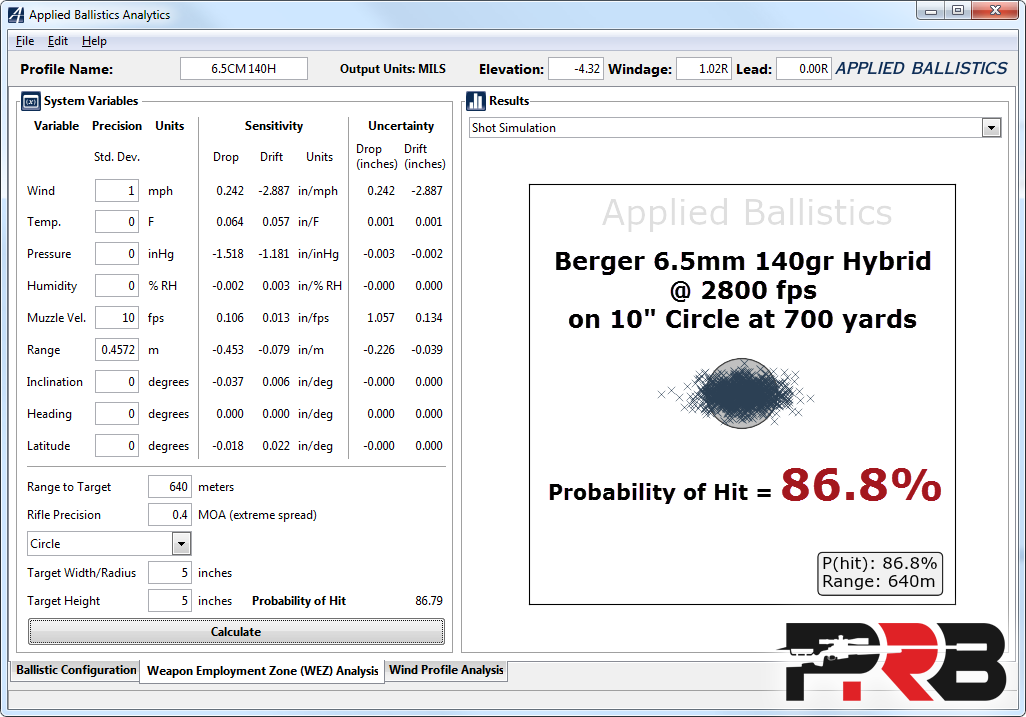Click the shot simulation target plot
The height and width of the screenshot is (717, 1026).
(x=741, y=394)
